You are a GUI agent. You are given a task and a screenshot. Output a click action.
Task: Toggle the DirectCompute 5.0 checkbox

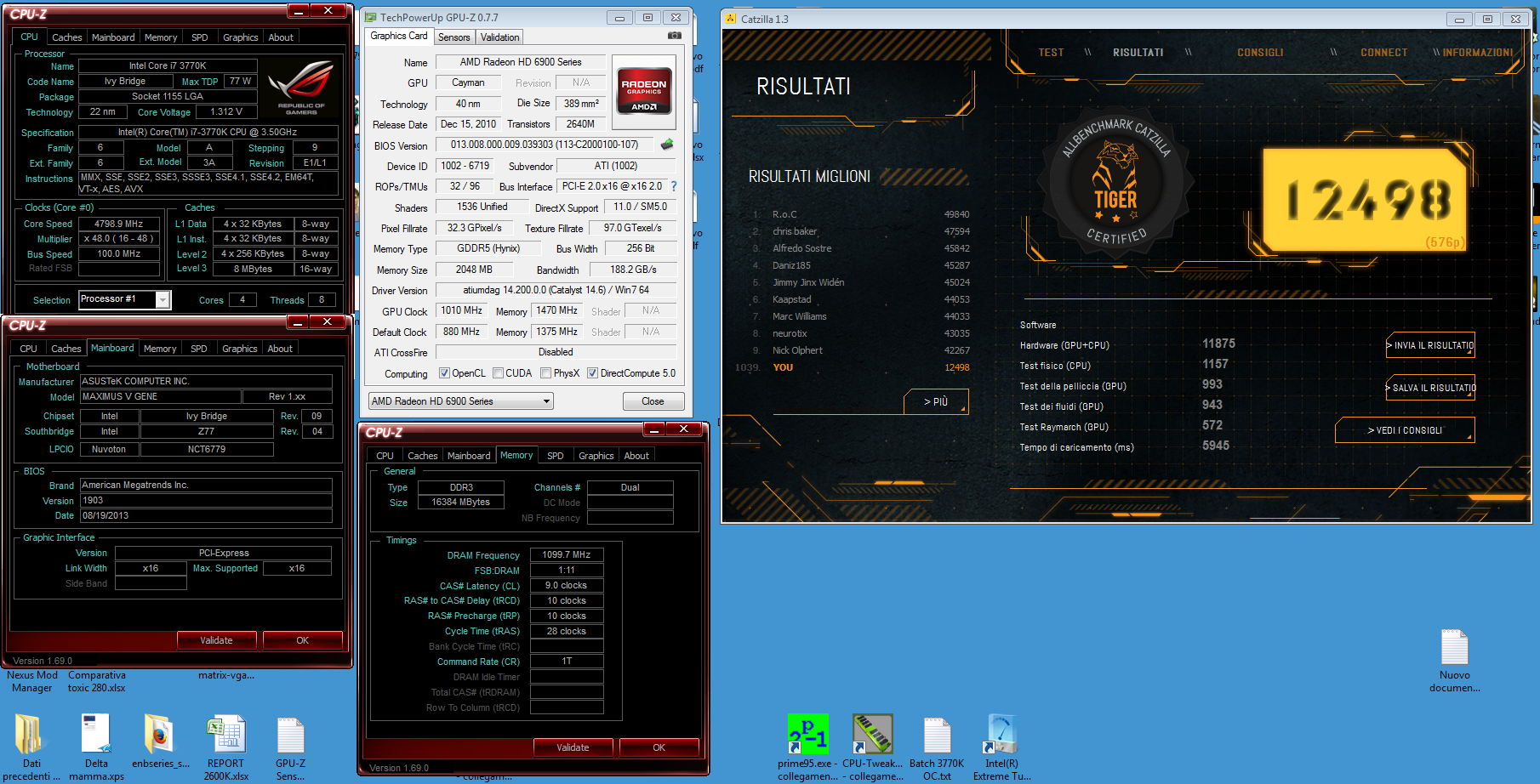click(592, 373)
